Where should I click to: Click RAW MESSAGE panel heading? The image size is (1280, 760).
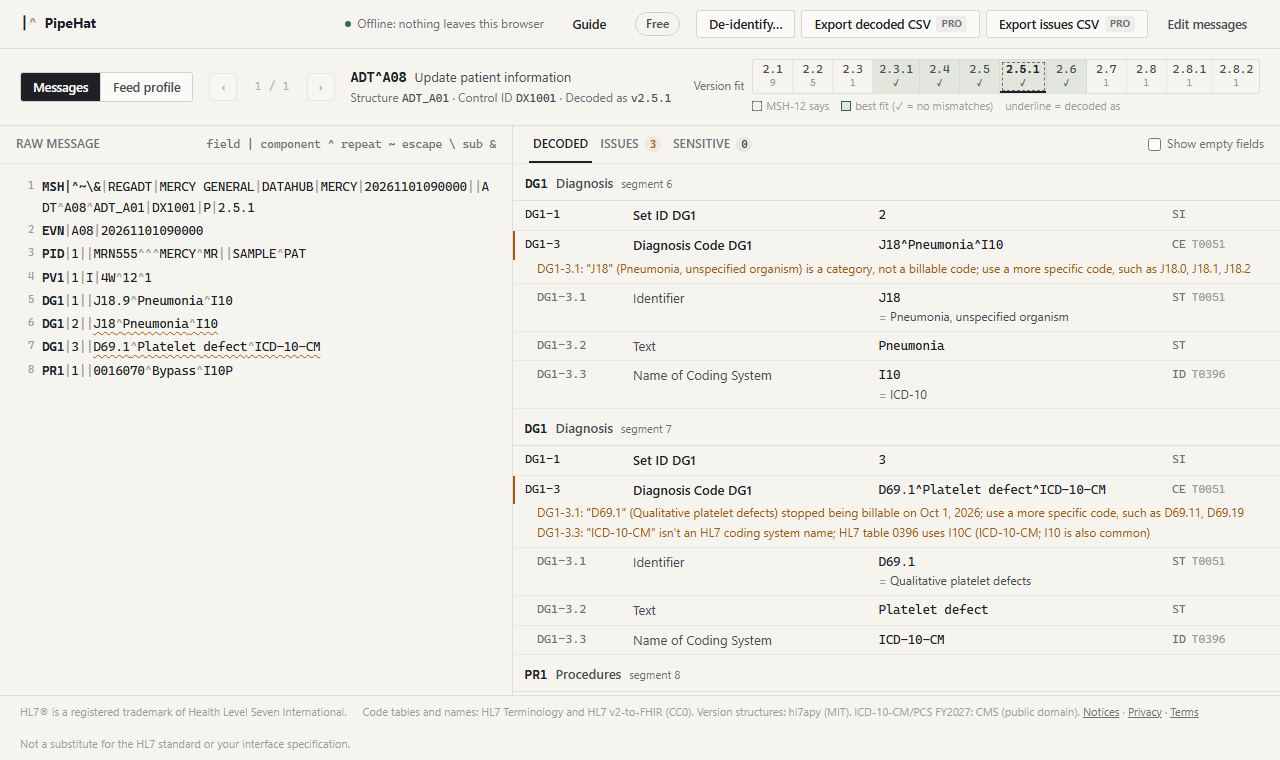[x=58, y=144]
